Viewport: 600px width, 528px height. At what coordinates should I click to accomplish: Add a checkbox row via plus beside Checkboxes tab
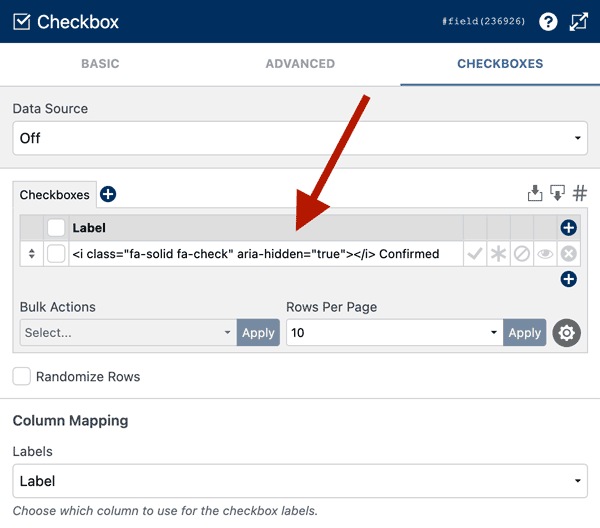coord(108,194)
